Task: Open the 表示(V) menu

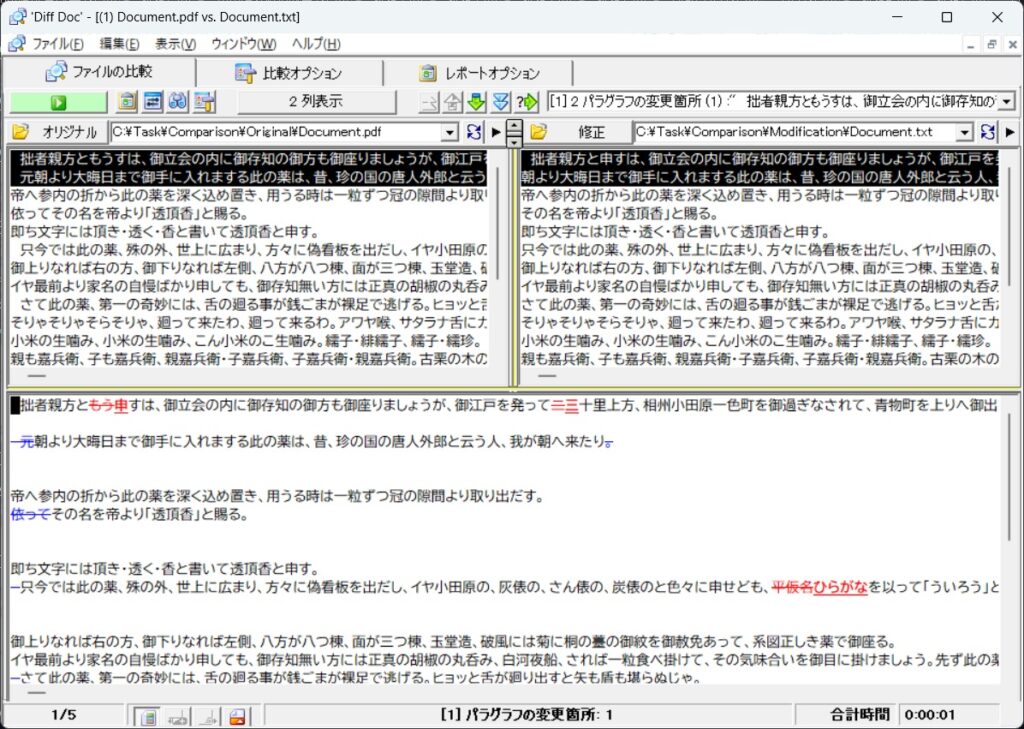Action: [175, 44]
